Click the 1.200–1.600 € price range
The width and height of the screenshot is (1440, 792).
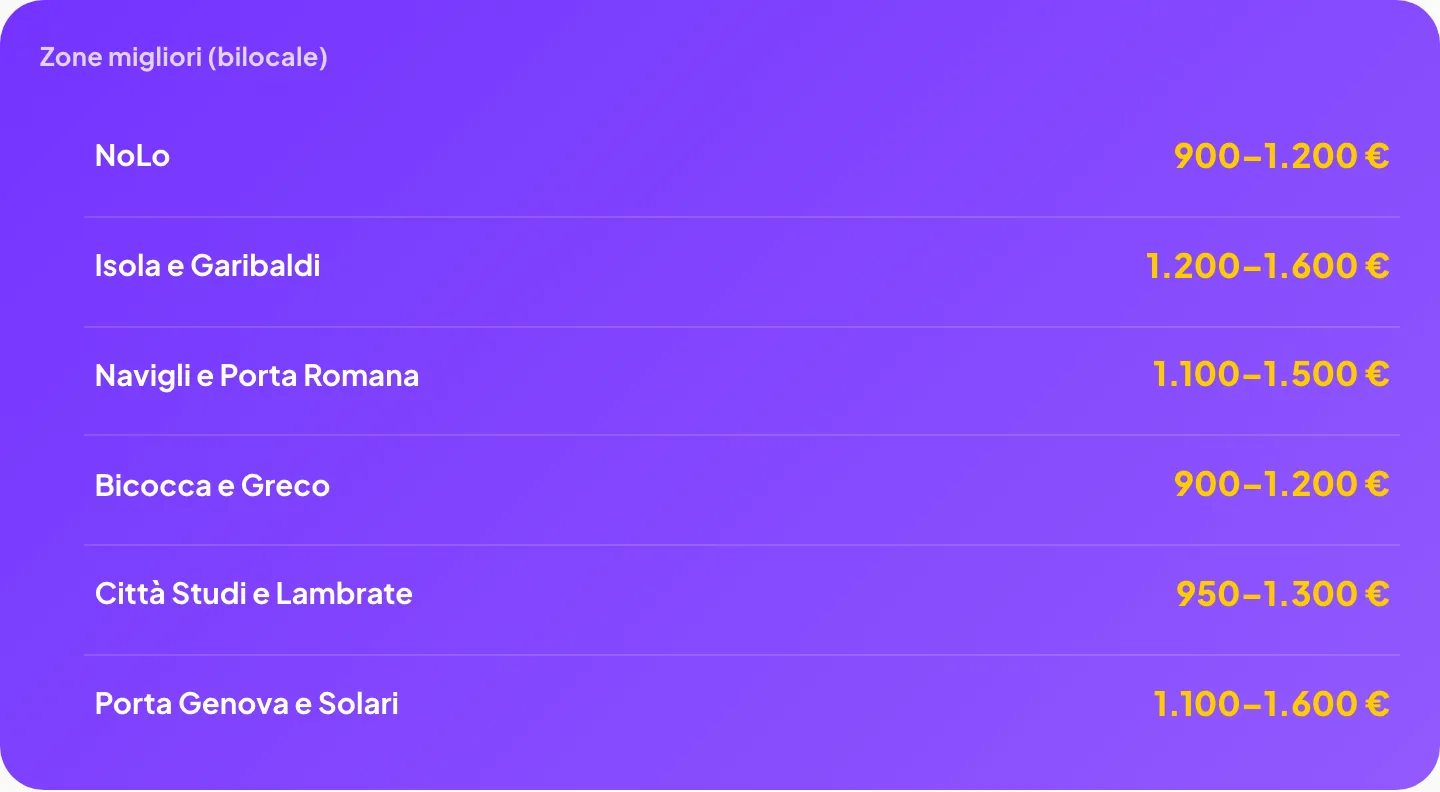(x=1268, y=265)
